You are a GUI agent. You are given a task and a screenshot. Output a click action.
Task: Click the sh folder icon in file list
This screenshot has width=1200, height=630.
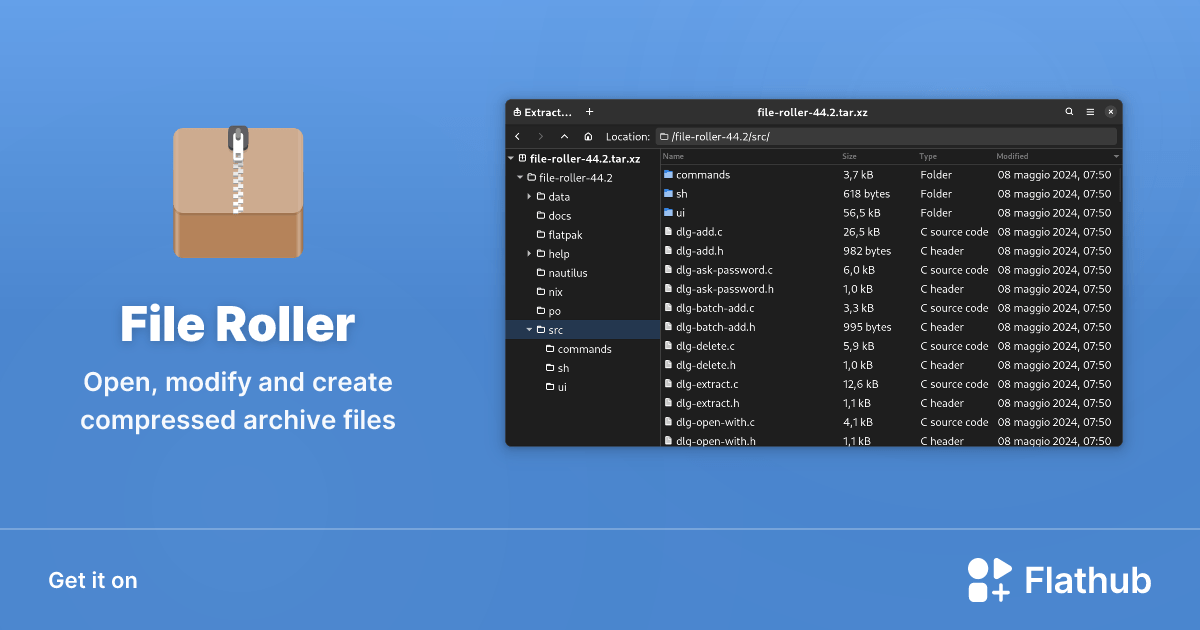pyautogui.click(x=668, y=193)
